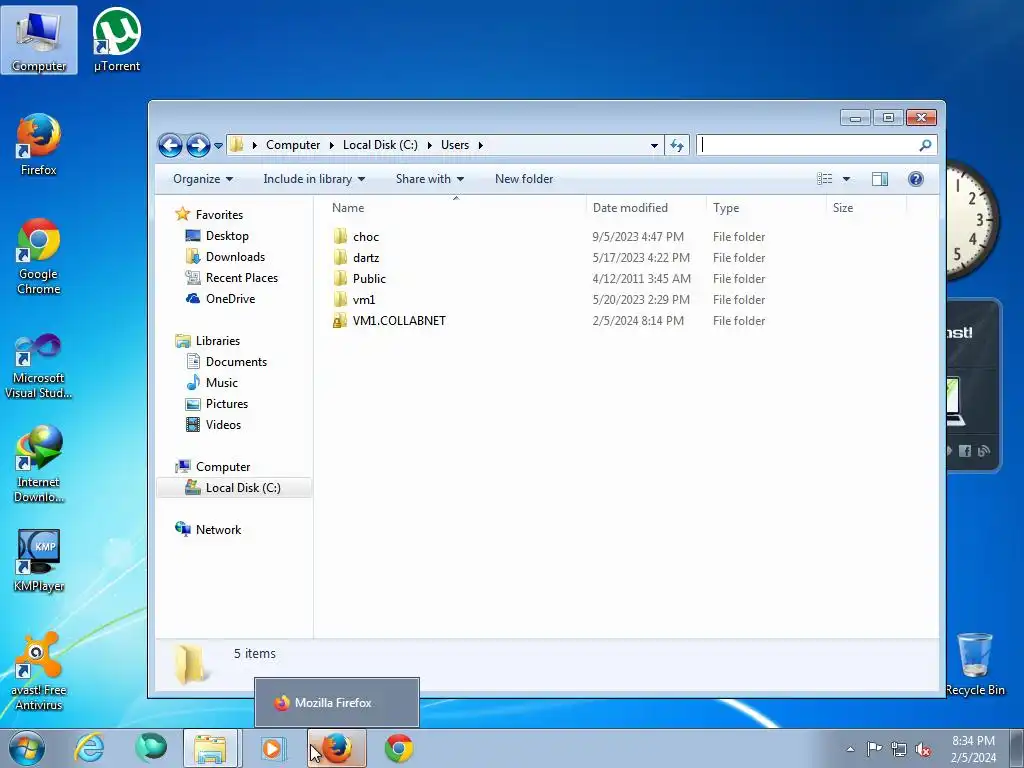Viewport: 1024px width, 768px height.
Task: Click the Firefox taskbar button
Action: pos(336,748)
